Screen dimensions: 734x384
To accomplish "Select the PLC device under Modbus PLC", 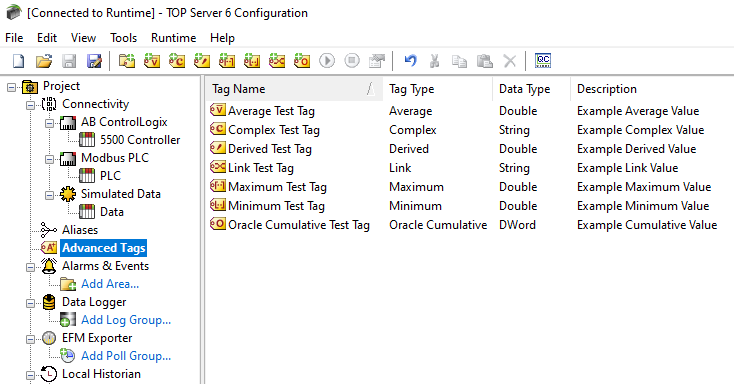I will (x=110, y=176).
